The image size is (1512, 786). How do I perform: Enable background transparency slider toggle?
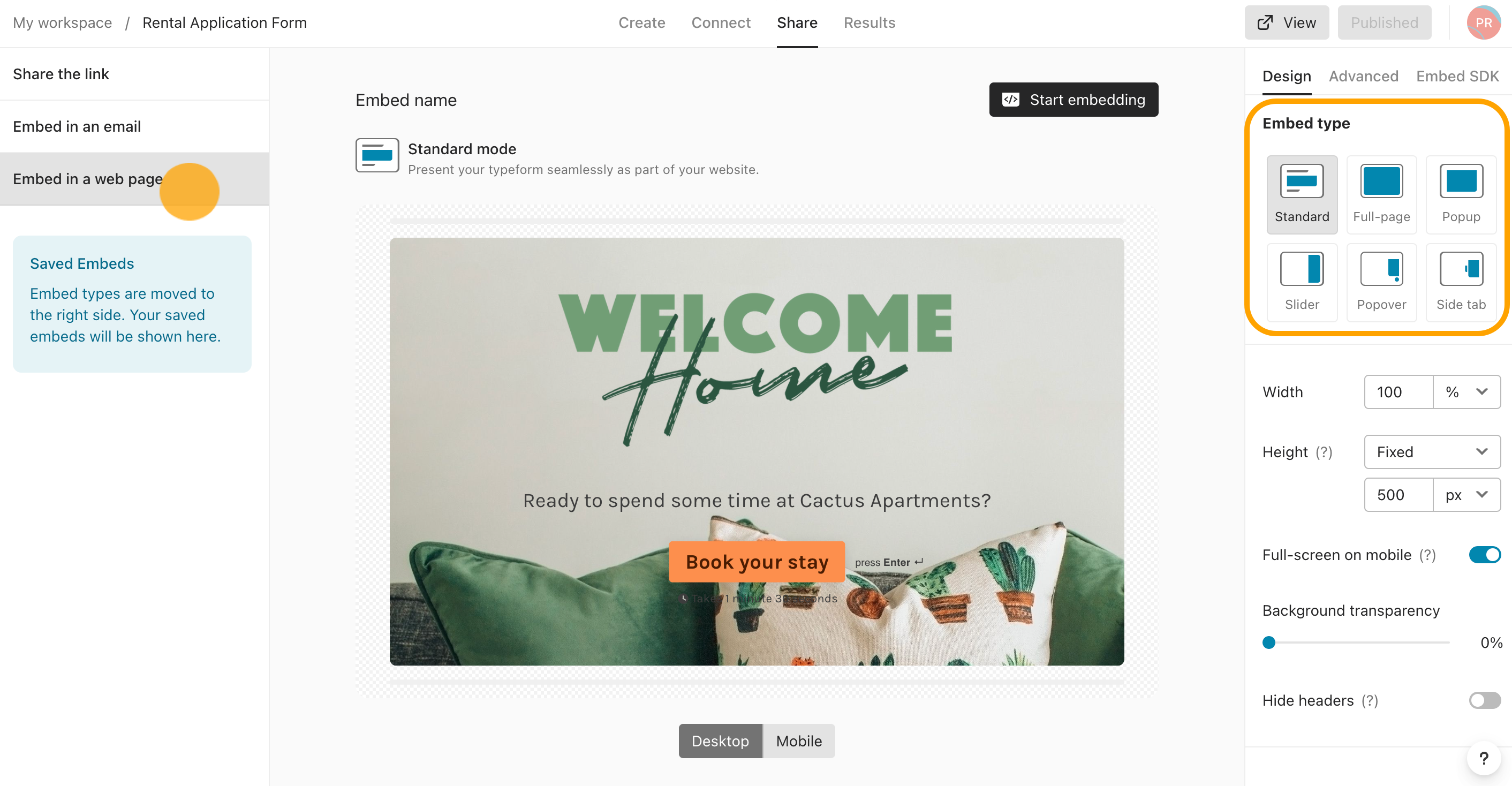(x=1269, y=640)
